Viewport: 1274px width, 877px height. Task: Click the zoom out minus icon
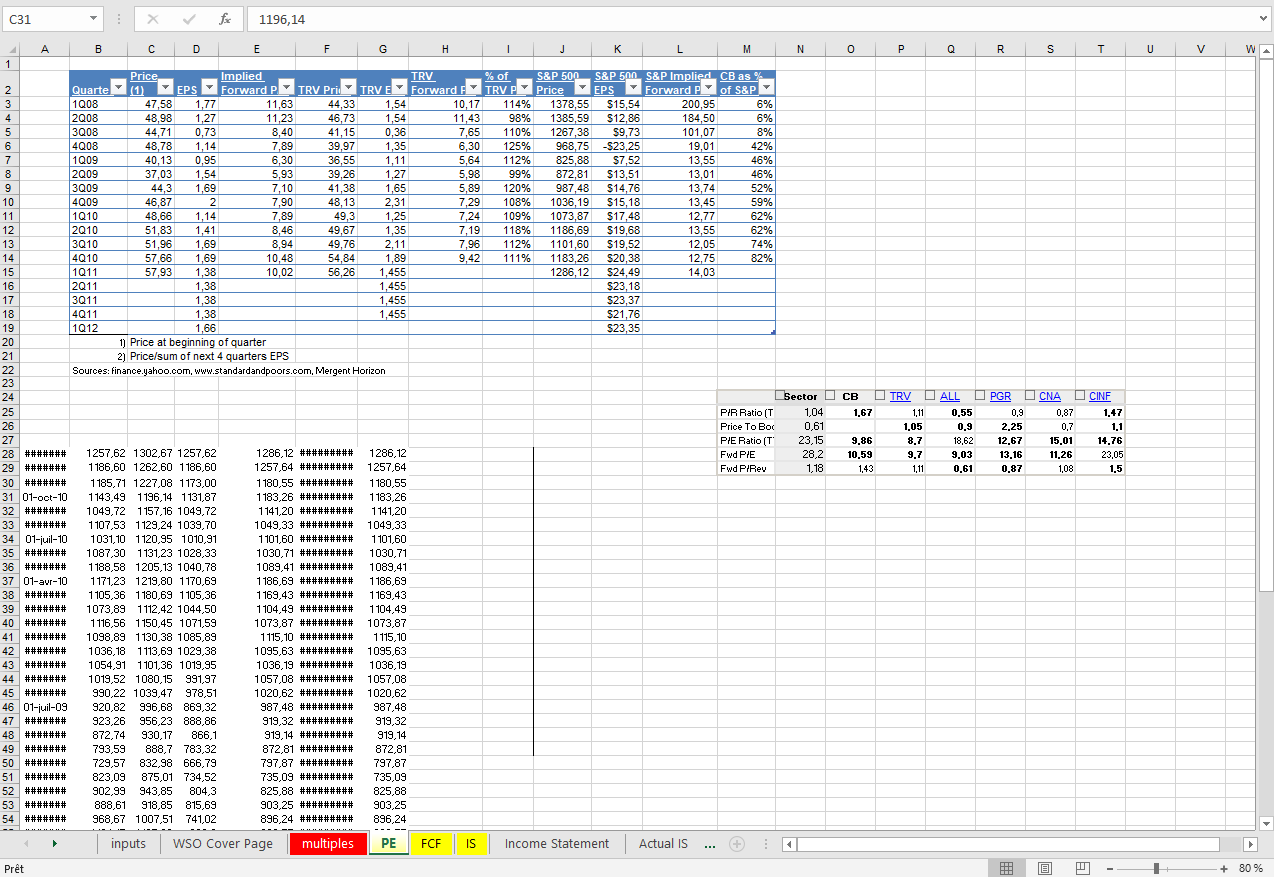coord(1109,868)
